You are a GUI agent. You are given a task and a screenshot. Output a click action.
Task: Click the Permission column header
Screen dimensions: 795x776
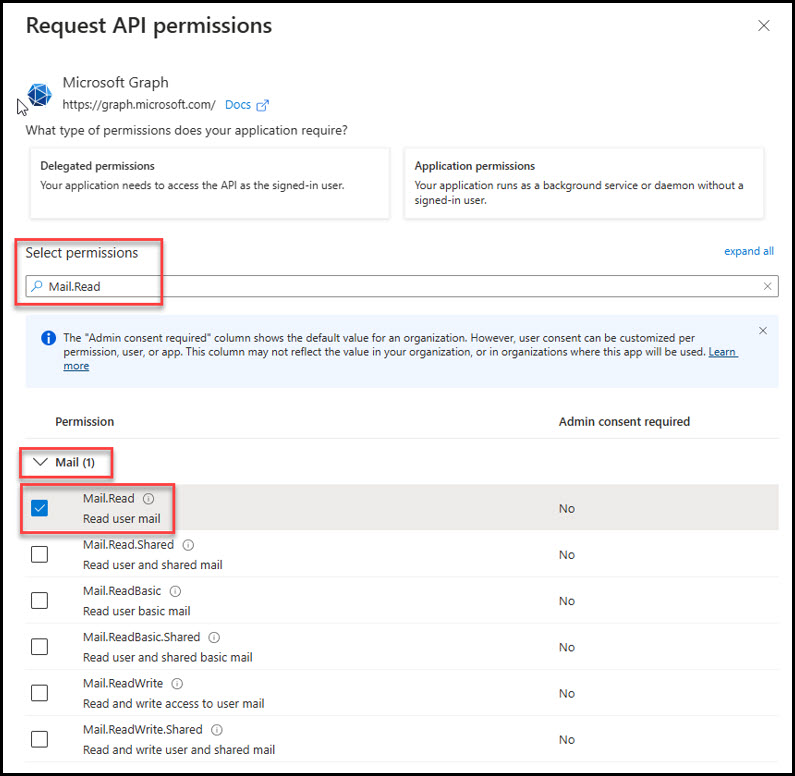click(85, 422)
